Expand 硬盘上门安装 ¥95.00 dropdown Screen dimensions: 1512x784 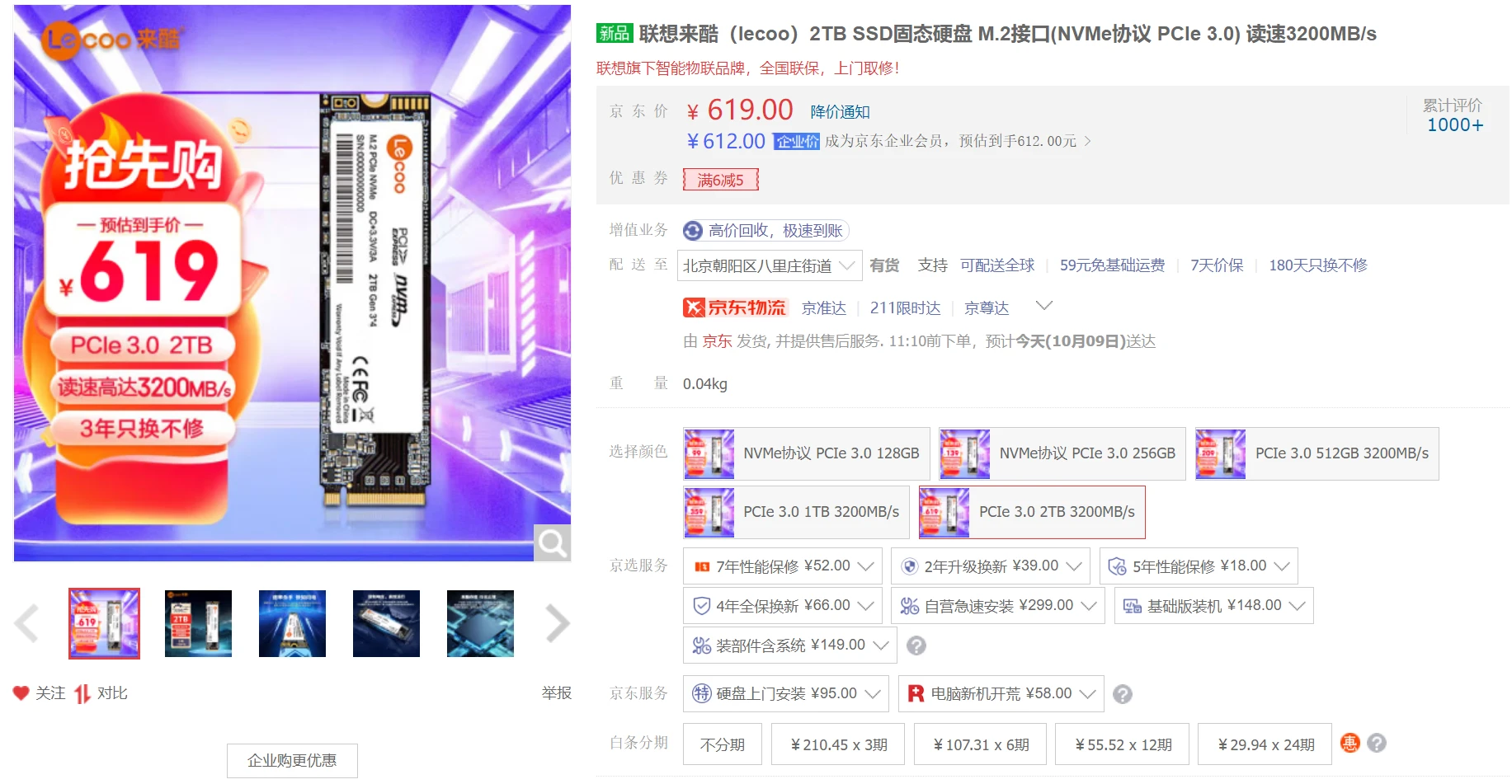click(785, 694)
